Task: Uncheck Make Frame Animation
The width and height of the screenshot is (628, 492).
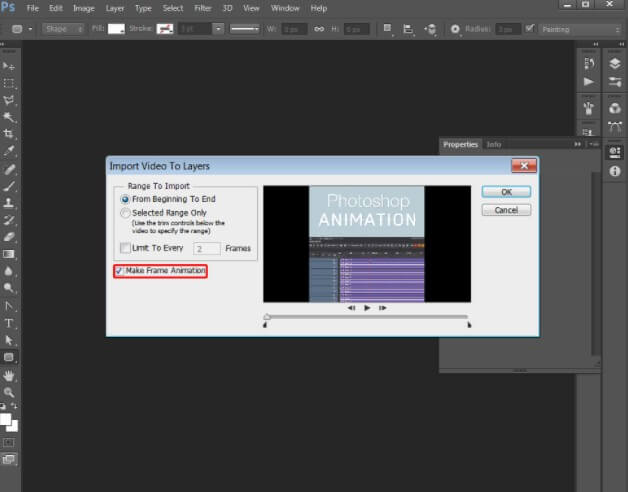Action: [119, 271]
